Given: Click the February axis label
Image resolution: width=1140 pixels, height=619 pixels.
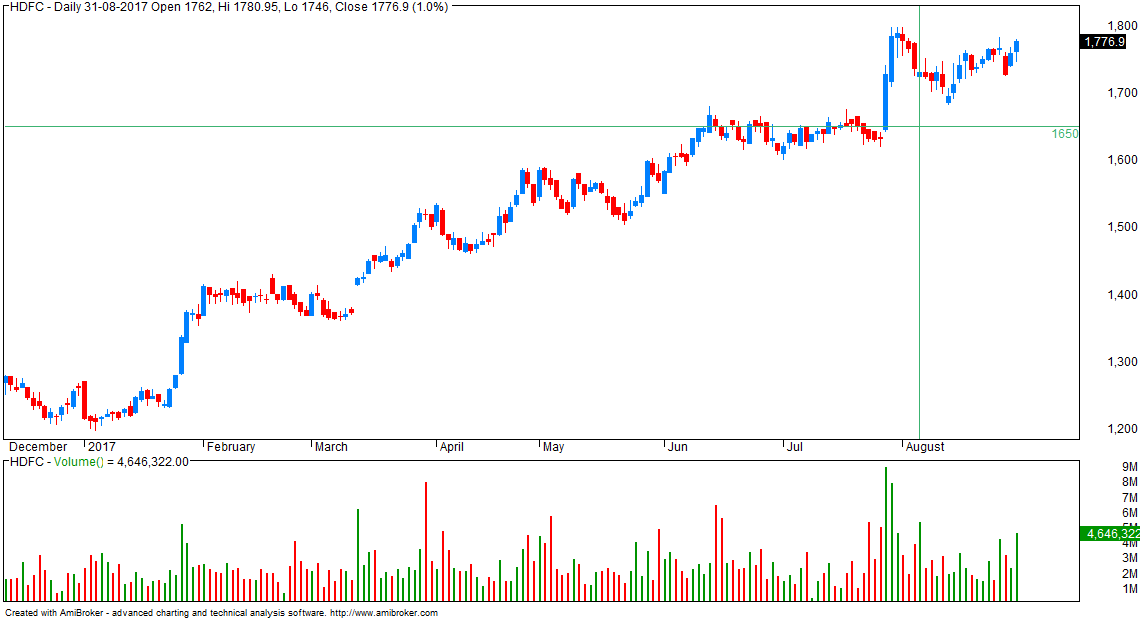Looking at the screenshot, I should click(229, 446).
